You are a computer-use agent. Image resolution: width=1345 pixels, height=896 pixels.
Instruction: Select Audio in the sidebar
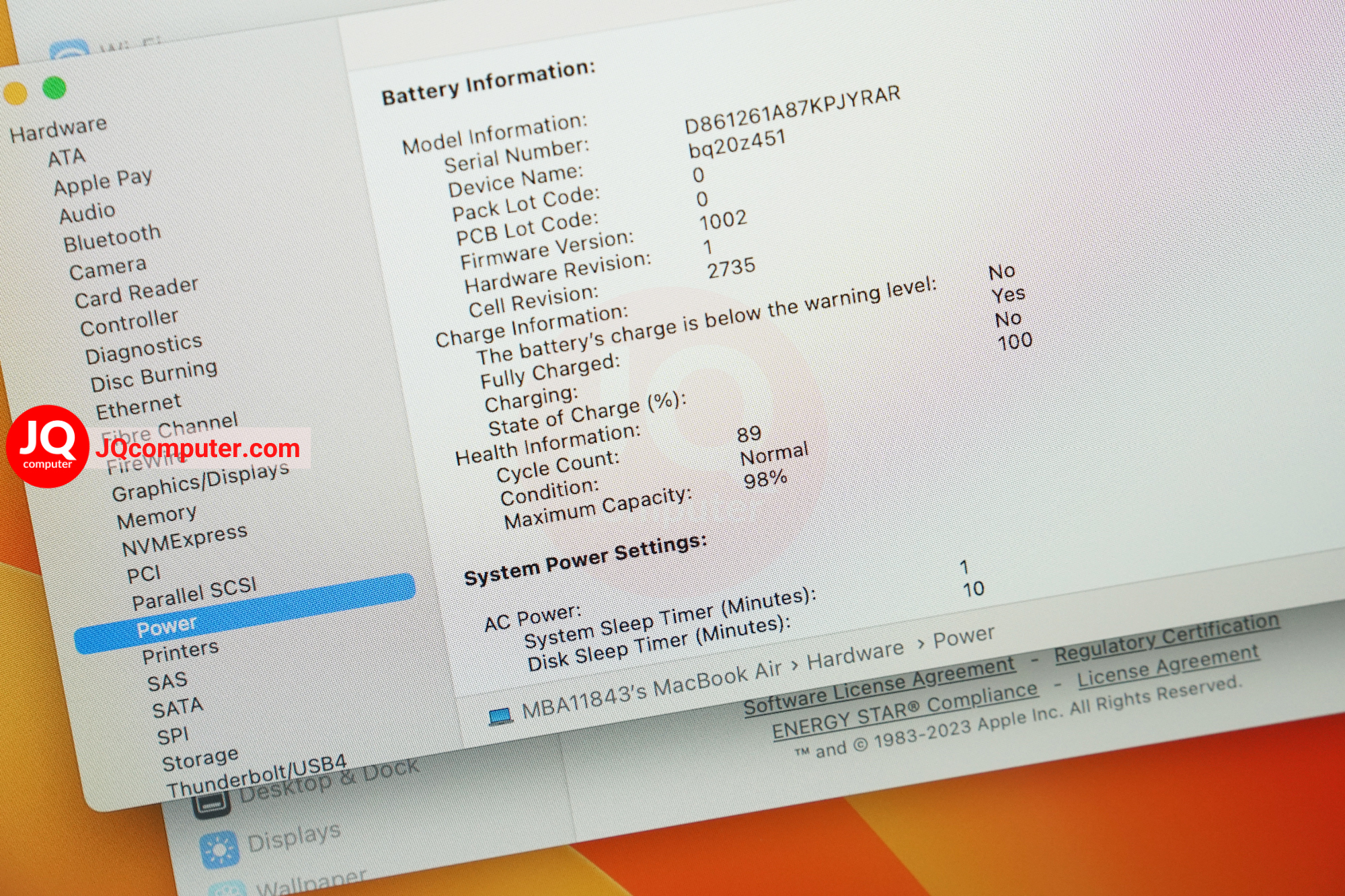click(x=87, y=213)
